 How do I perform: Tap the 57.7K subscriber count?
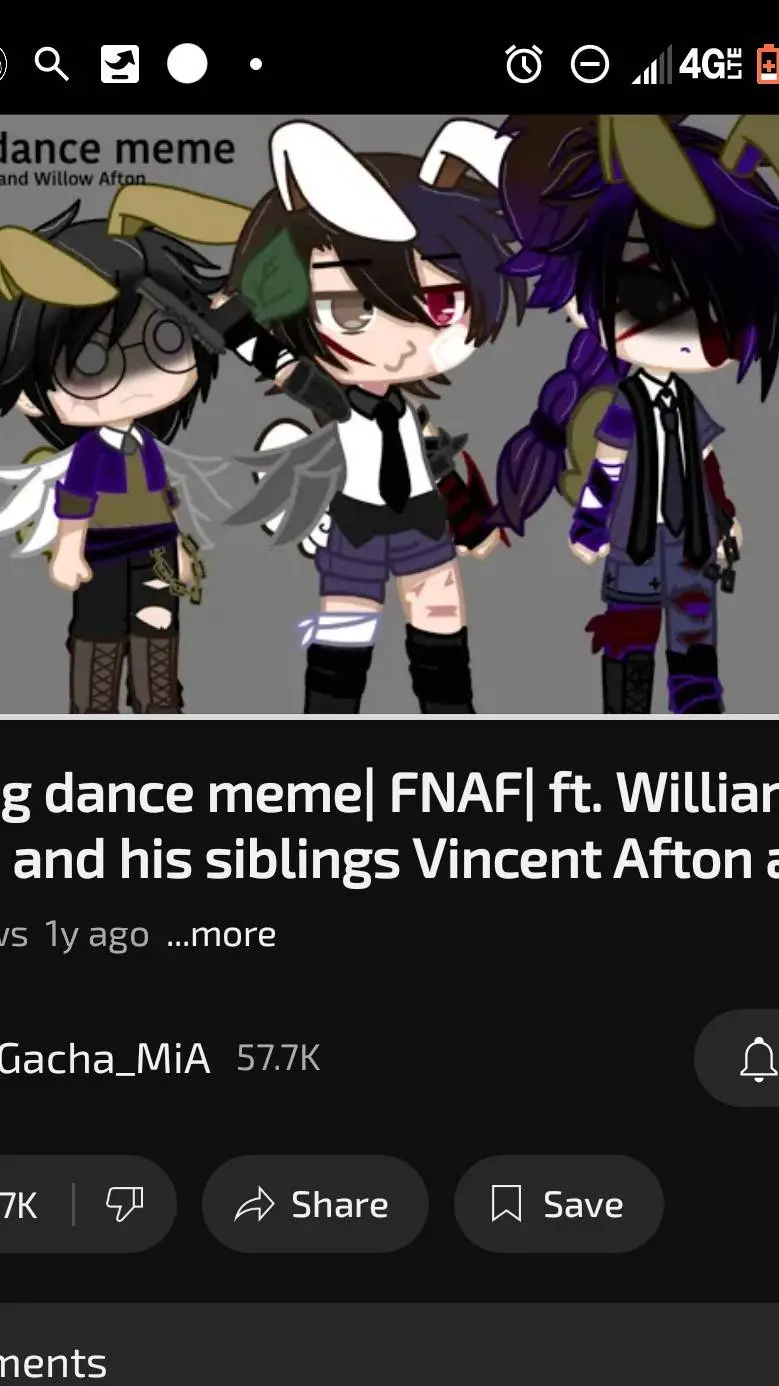[x=278, y=1058]
